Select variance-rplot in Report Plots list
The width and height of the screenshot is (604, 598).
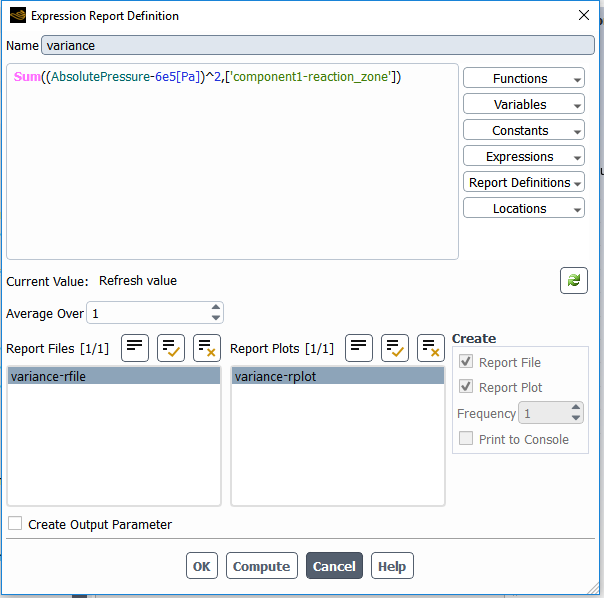coord(338,376)
